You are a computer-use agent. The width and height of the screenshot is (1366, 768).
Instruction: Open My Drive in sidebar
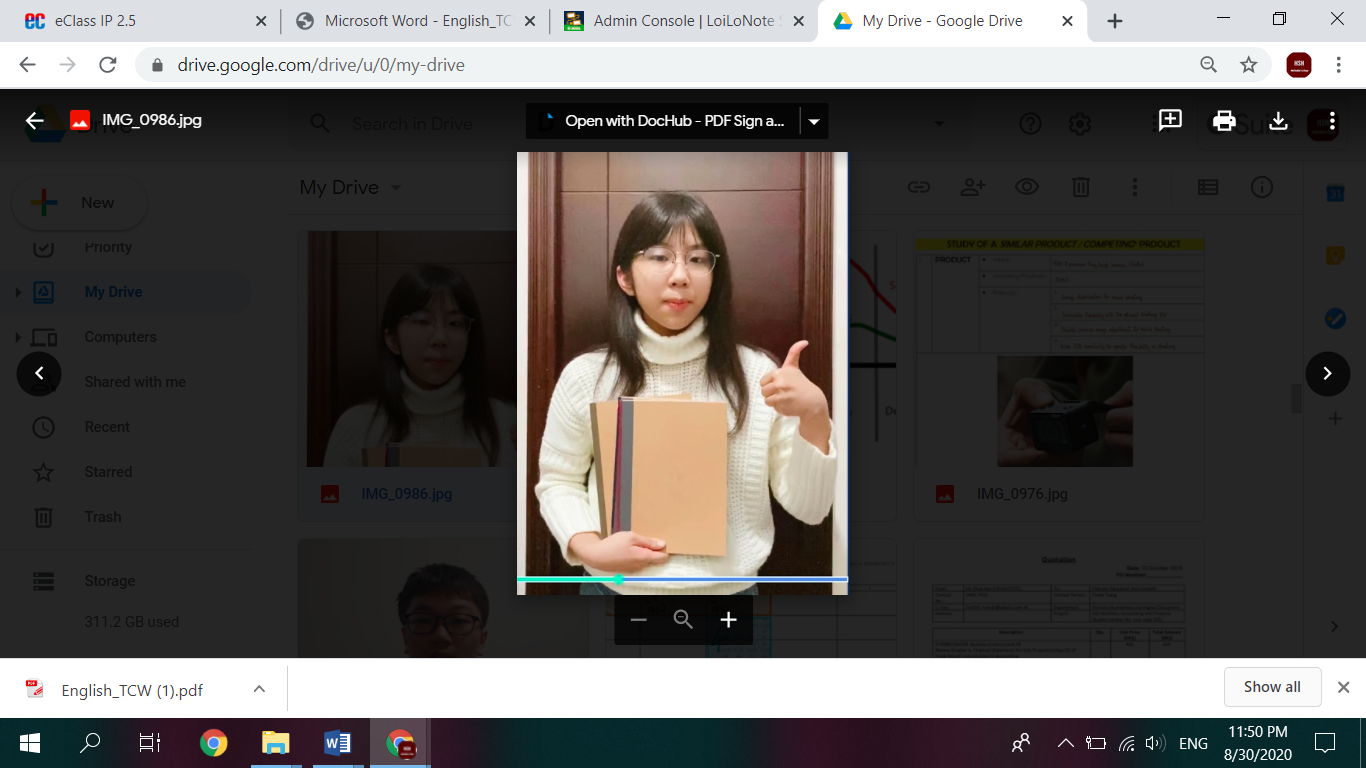(113, 292)
